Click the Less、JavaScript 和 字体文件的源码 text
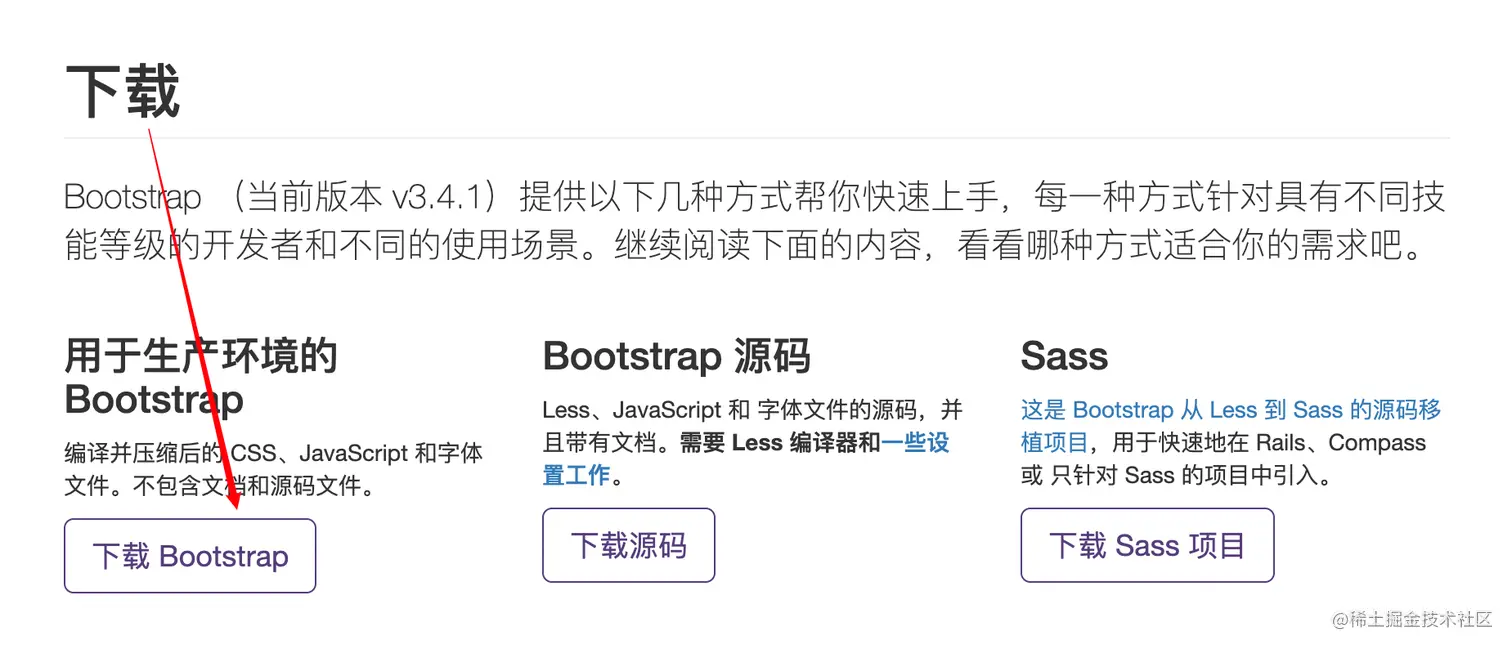Screen dimensions: 1512x649 click(730, 410)
